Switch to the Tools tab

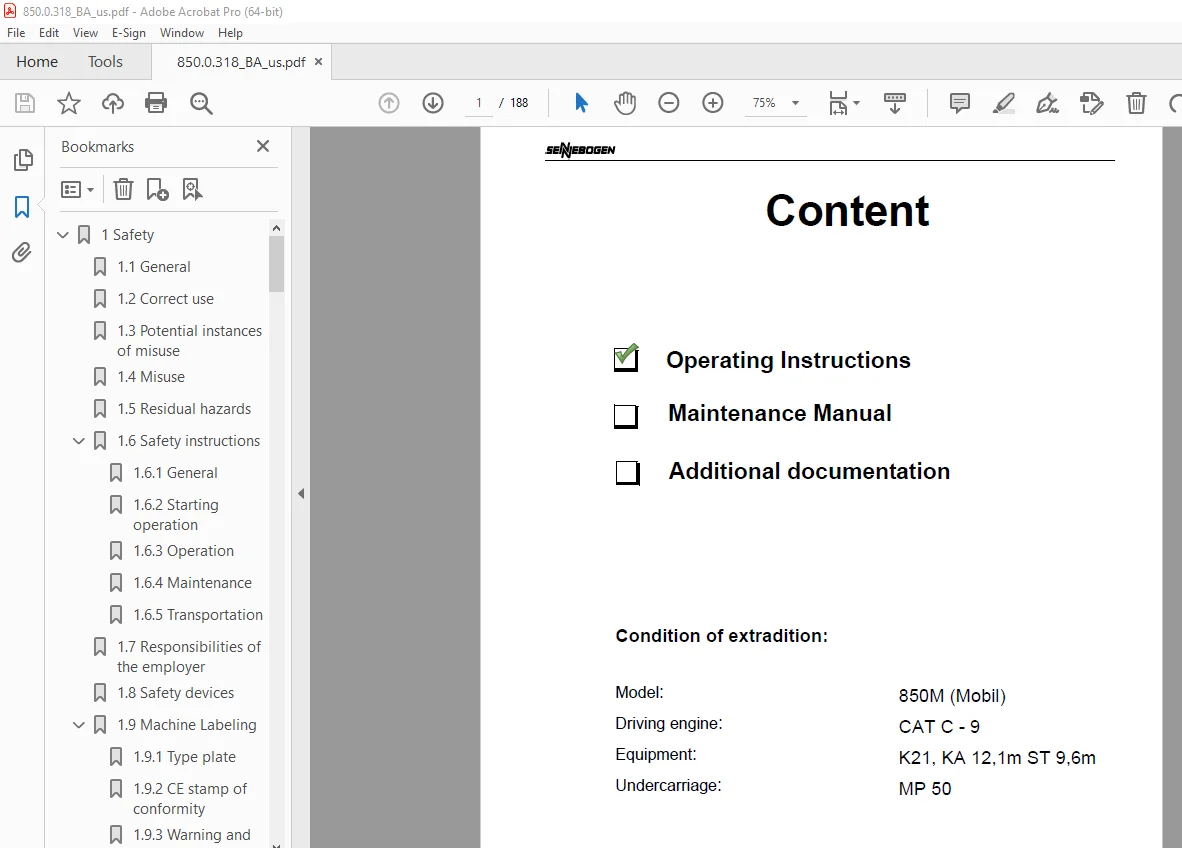[x=105, y=62]
